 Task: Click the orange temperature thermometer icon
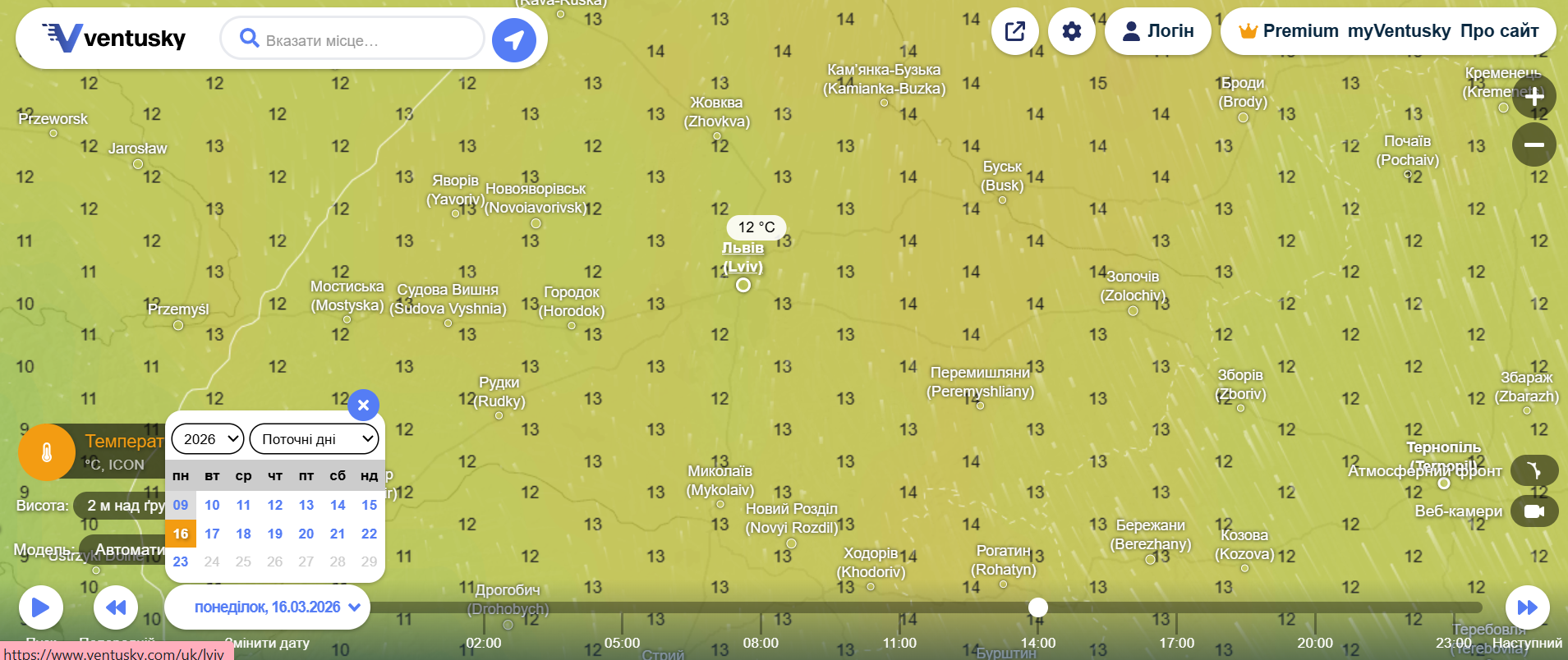[47, 451]
